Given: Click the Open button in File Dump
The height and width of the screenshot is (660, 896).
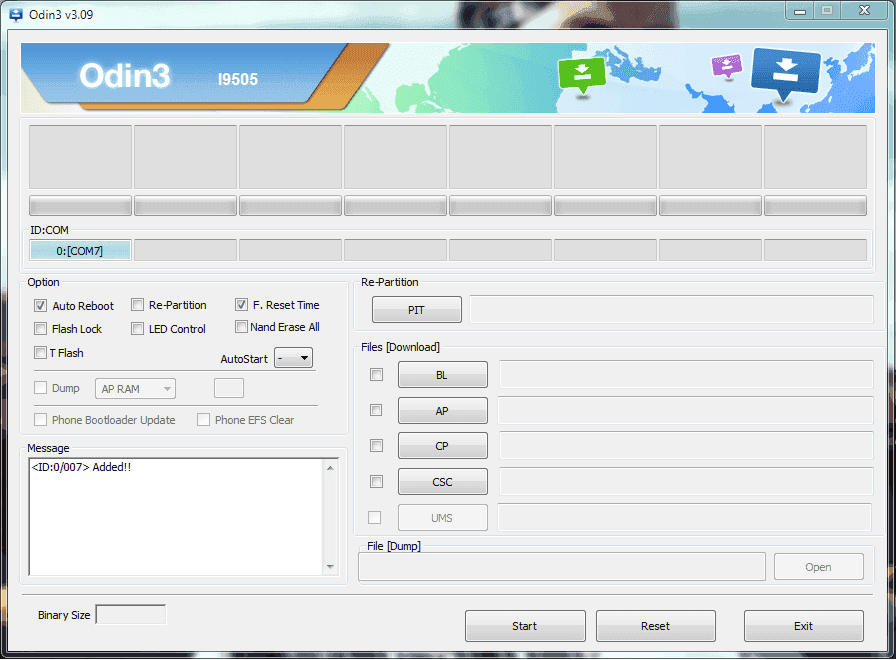Looking at the screenshot, I should tap(818, 567).
